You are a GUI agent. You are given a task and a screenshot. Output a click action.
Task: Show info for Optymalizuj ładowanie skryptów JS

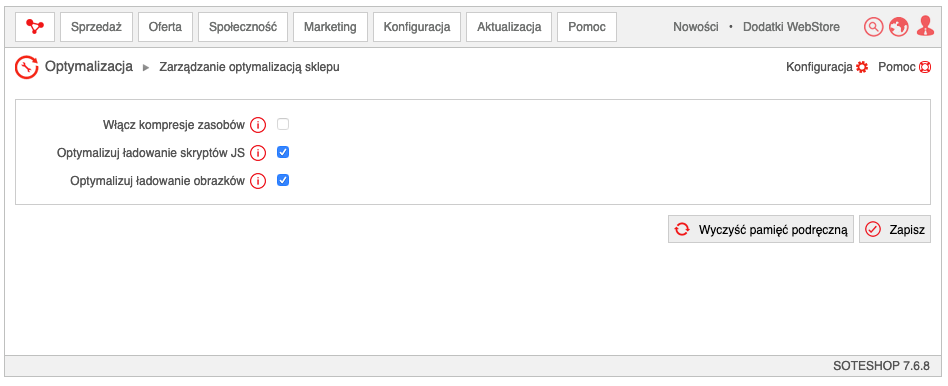(x=258, y=153)
